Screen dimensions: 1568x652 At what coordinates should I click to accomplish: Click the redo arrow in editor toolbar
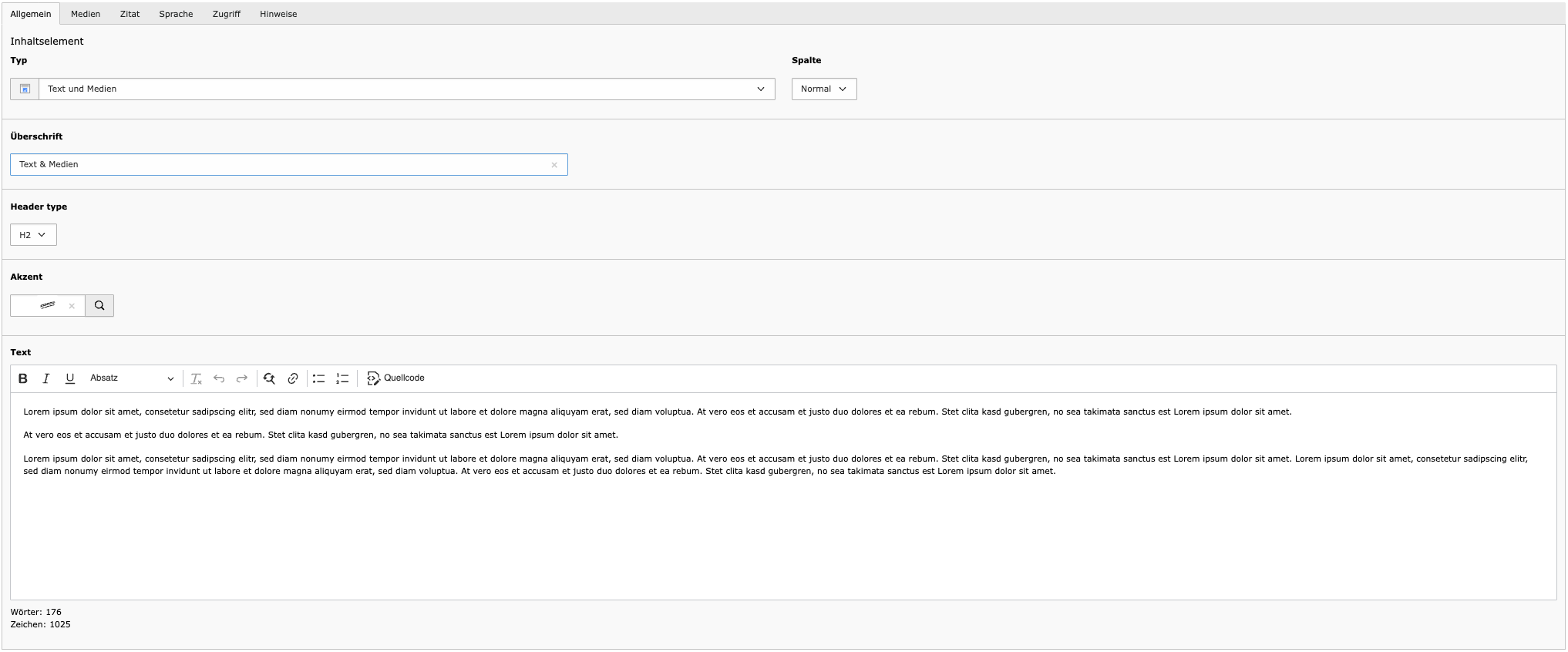tap(242, 378)
